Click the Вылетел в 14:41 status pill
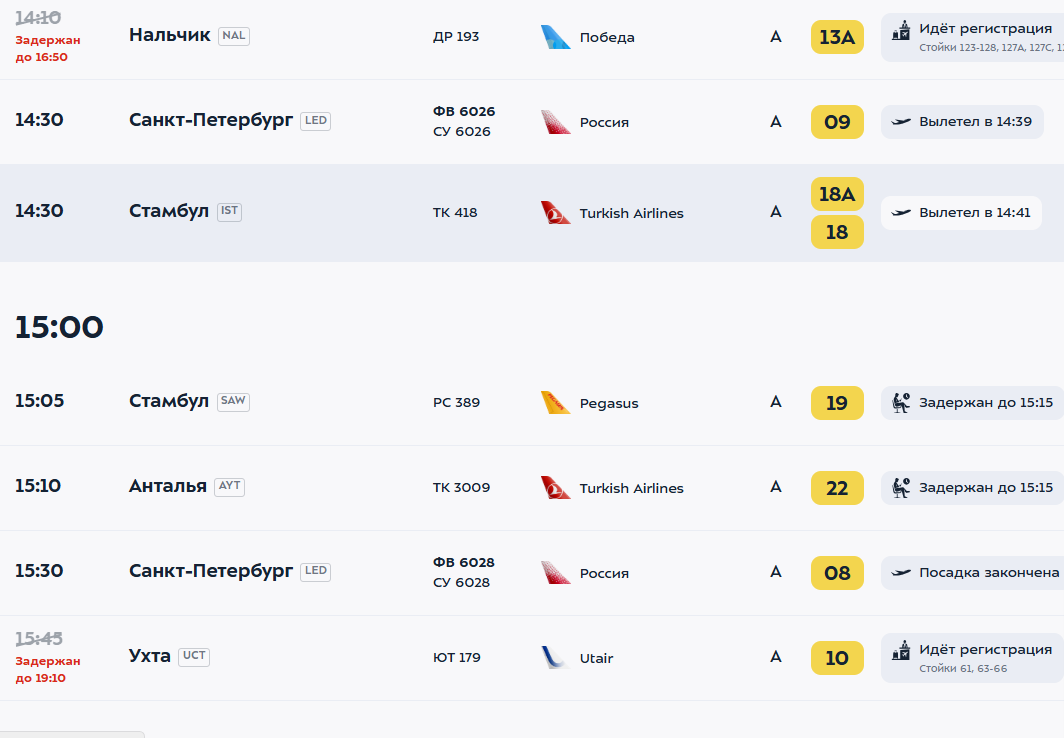Screen dimensions: 1064x738 click(x=961, y=213)
